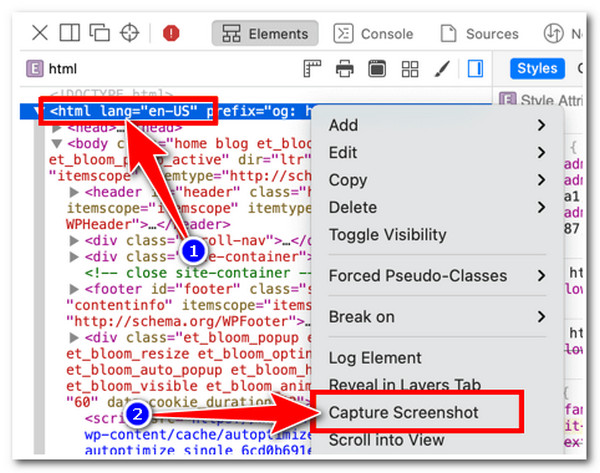Select the Styles sidebar tab
Image resolution: width=600 pixels, height=473 pixels.
537,69
